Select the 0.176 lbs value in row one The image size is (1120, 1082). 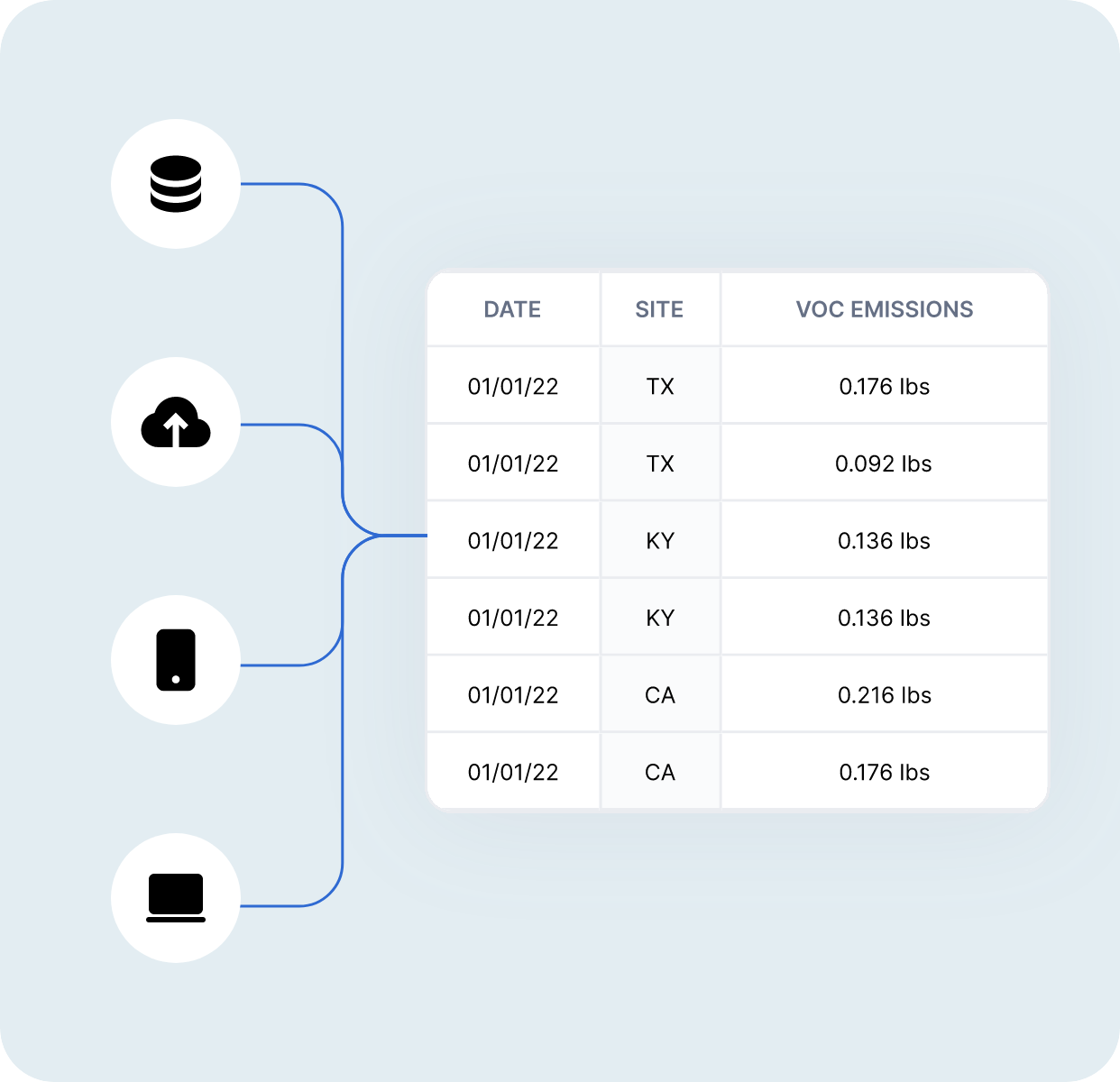point(884,386)
